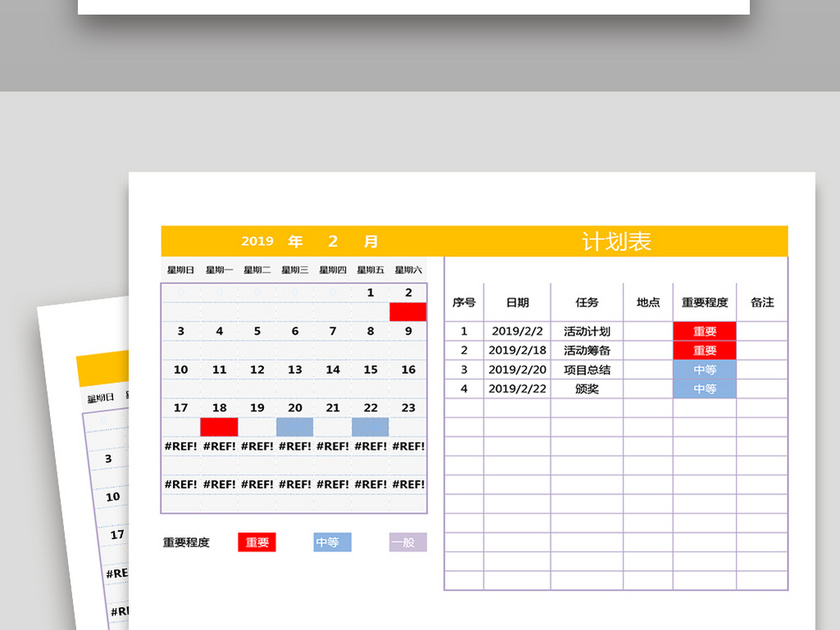The width and height of the screenshot is (840, 630).
Task: Click the red 重要 legend swatch
Action: [x=256, y=541]
